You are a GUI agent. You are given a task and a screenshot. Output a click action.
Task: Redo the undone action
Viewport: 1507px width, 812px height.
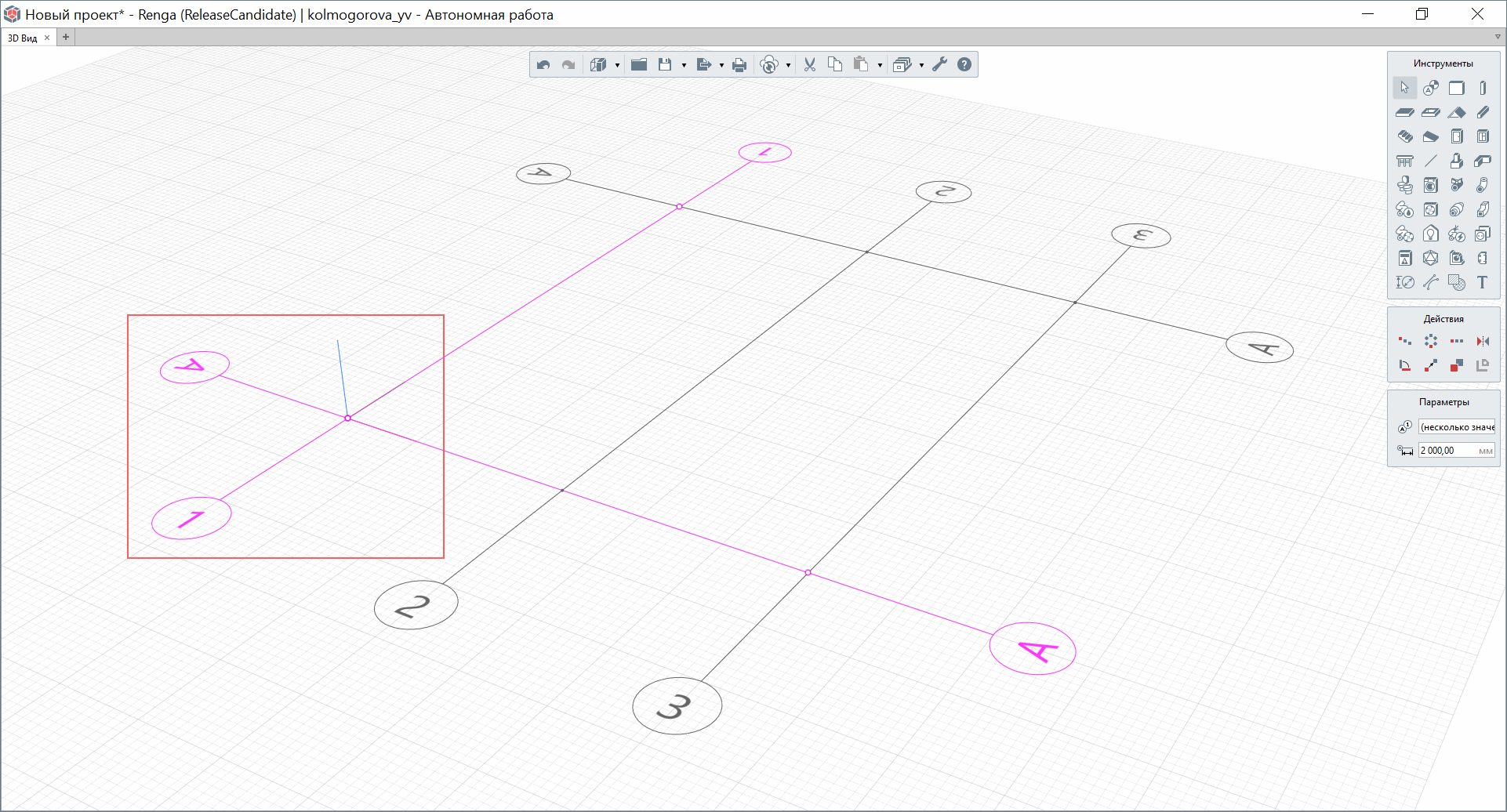(x=568, y=64)
